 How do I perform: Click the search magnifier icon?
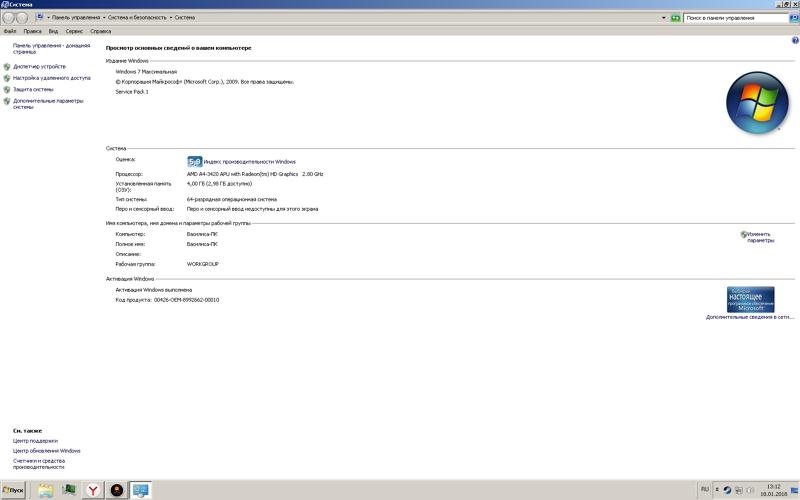(x=794, y=18)
